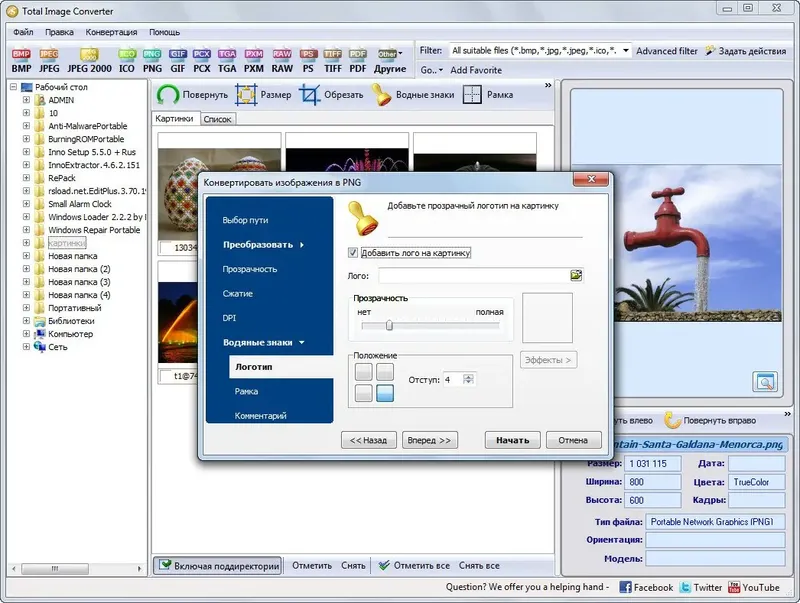The width and height of the screenshot is (800, 603).
Task: Expand the ADMIN folder tree node
Action: (26, 100)
